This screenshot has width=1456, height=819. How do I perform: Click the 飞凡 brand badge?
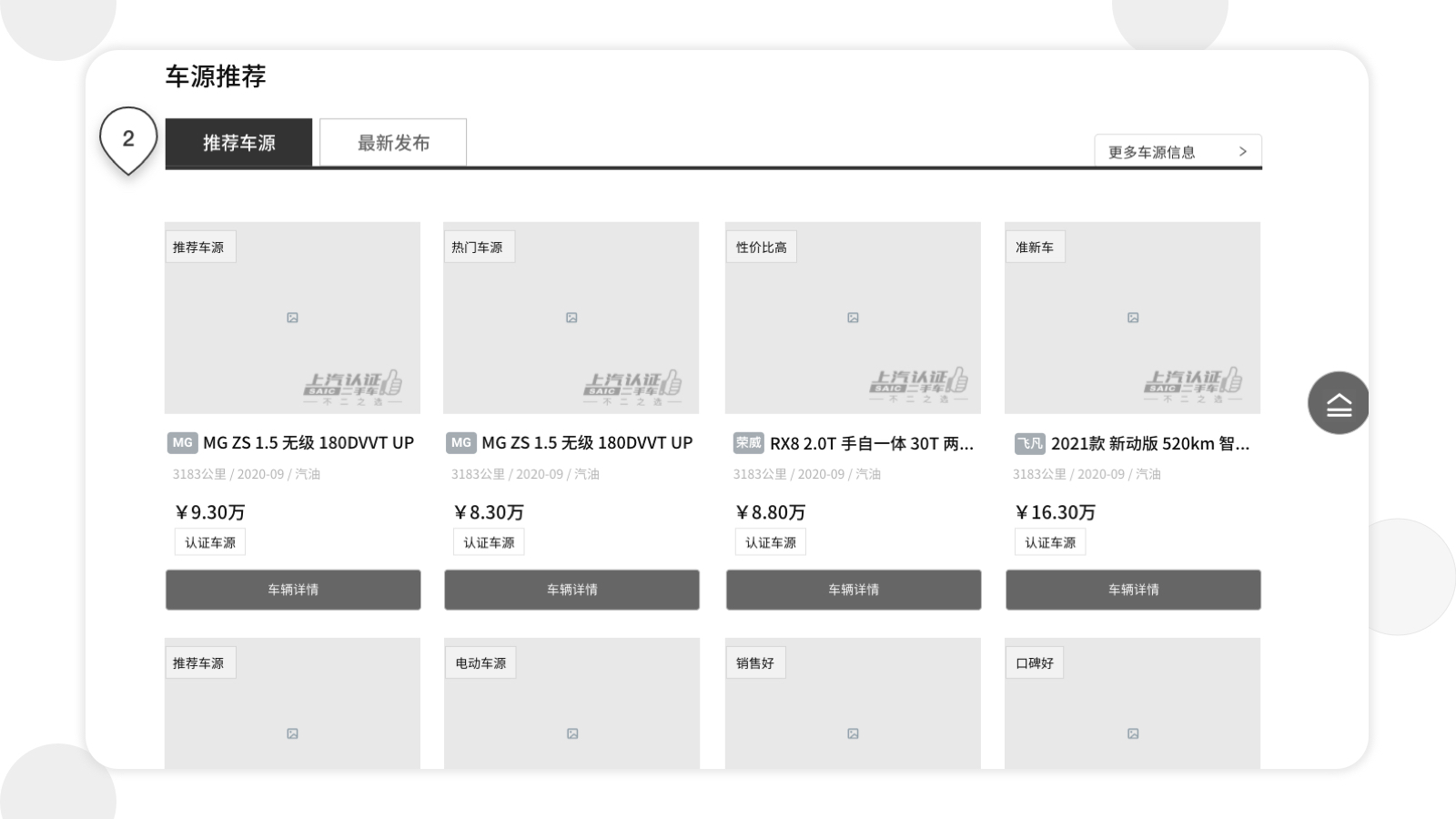point(1030,444)
